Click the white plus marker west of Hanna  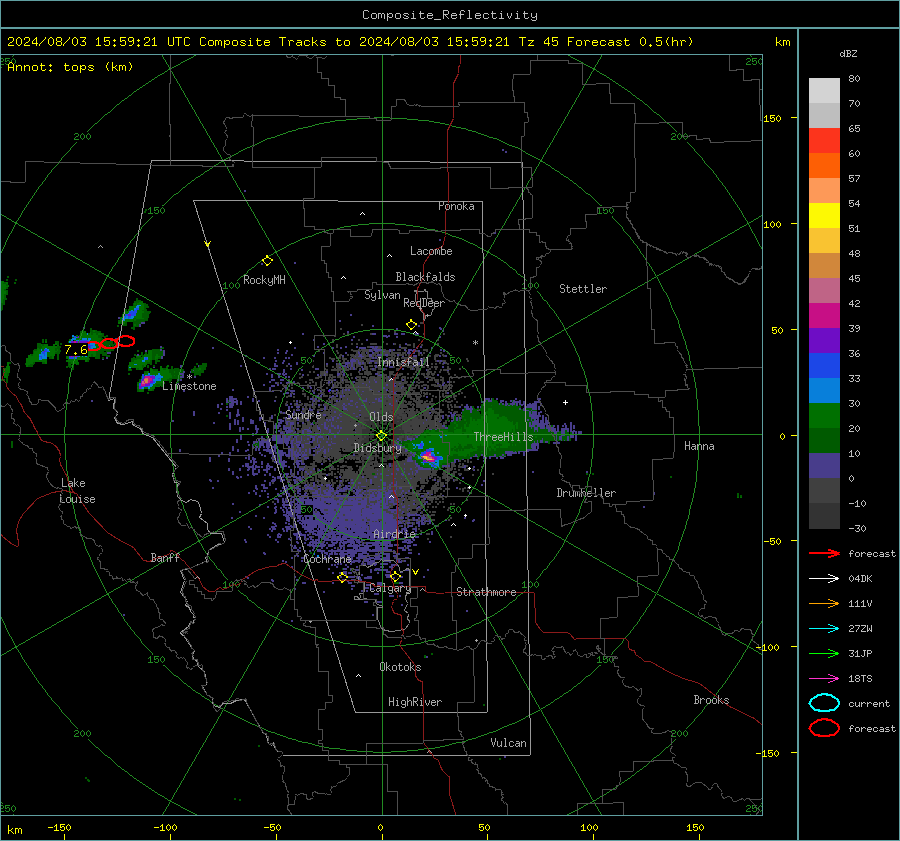click(x=565, y=402)
